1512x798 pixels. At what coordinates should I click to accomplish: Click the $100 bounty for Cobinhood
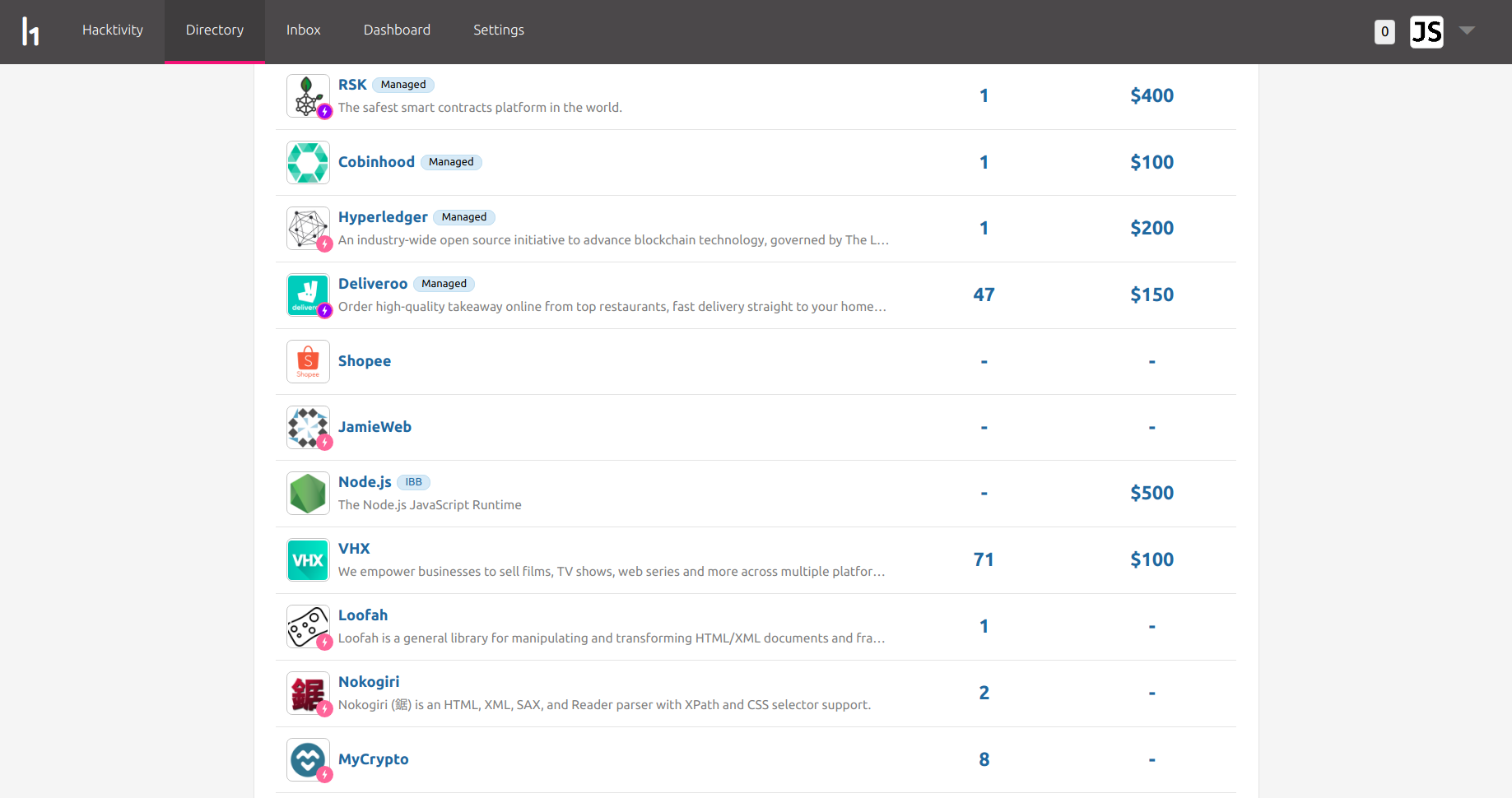[1151, 162]
